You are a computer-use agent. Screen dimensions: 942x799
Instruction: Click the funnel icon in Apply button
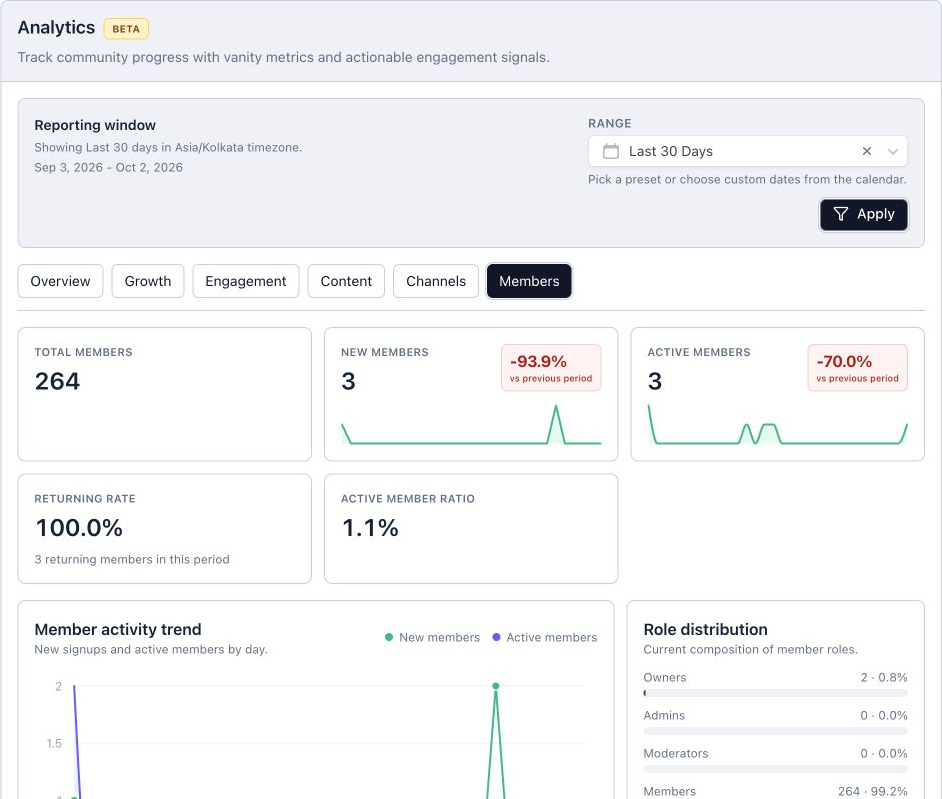(x=841, y=214)
